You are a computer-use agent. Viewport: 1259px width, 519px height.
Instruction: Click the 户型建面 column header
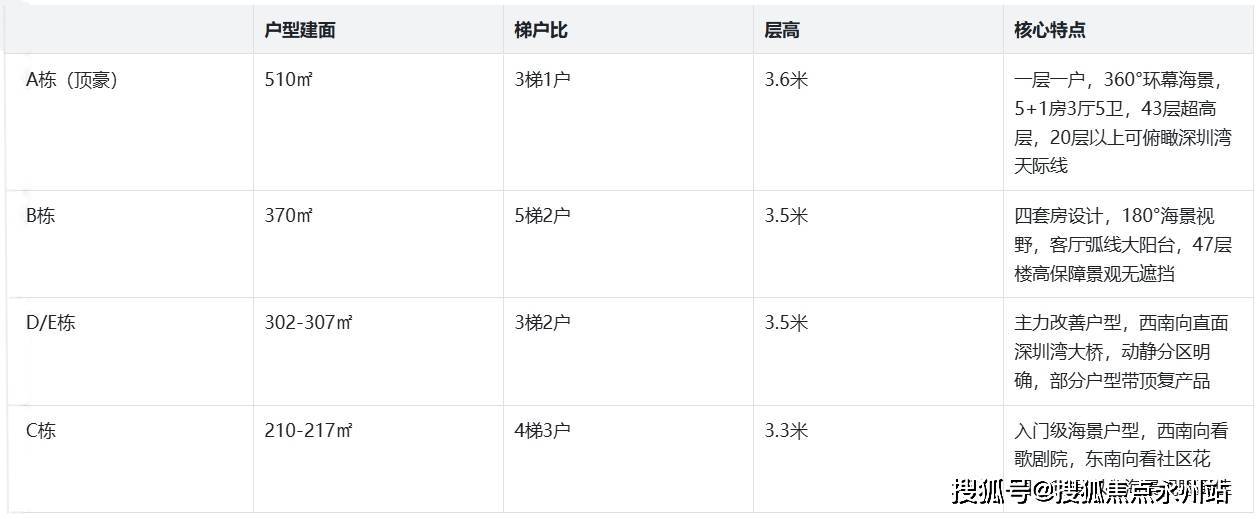coord(300,30)
